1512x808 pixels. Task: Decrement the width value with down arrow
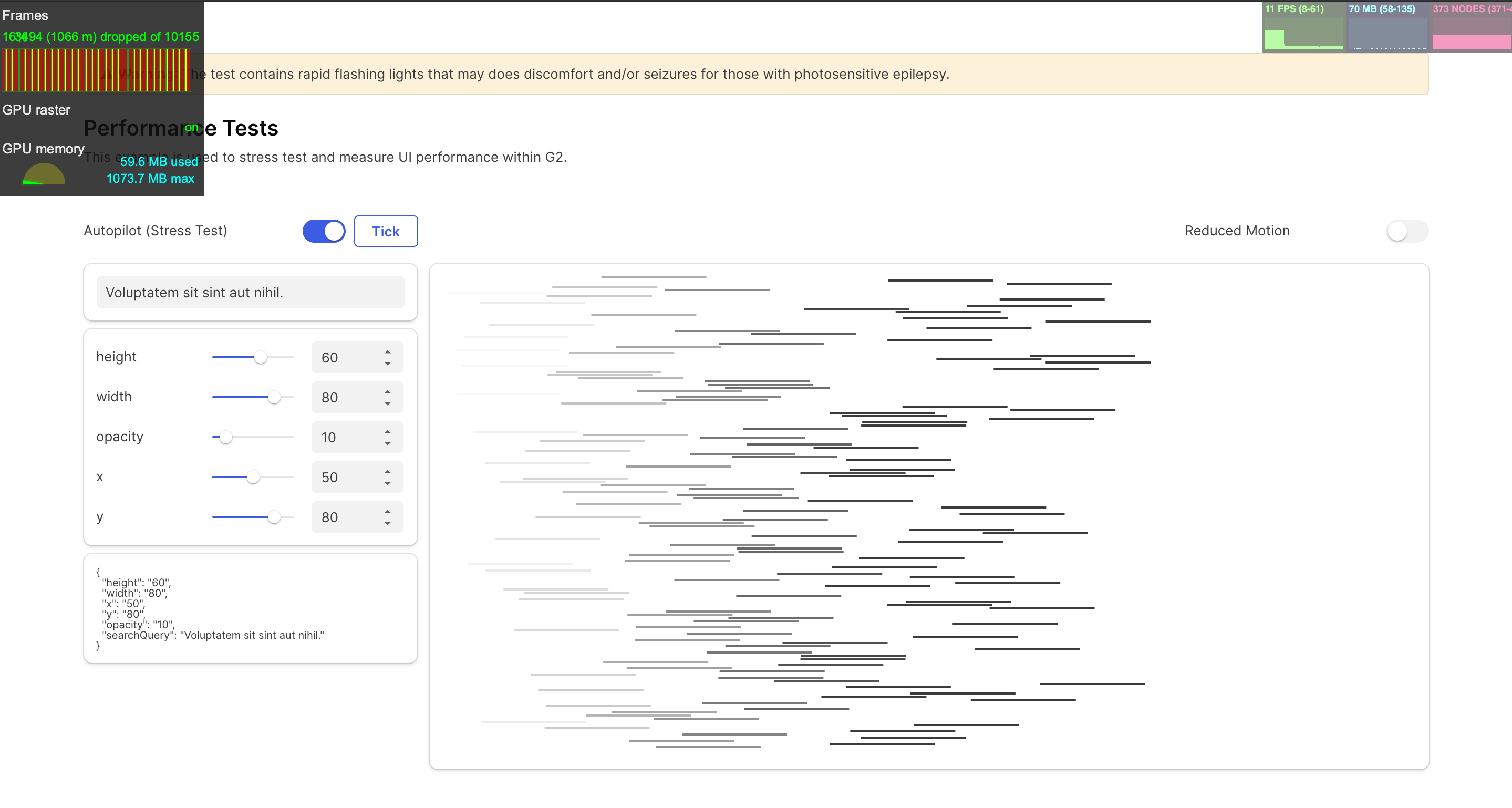click(x=387, y=402)
